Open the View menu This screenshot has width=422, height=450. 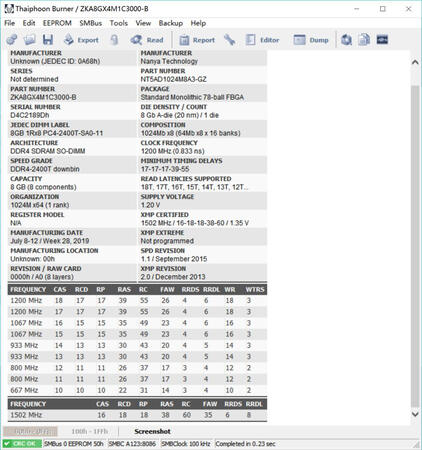click(143, 23)
